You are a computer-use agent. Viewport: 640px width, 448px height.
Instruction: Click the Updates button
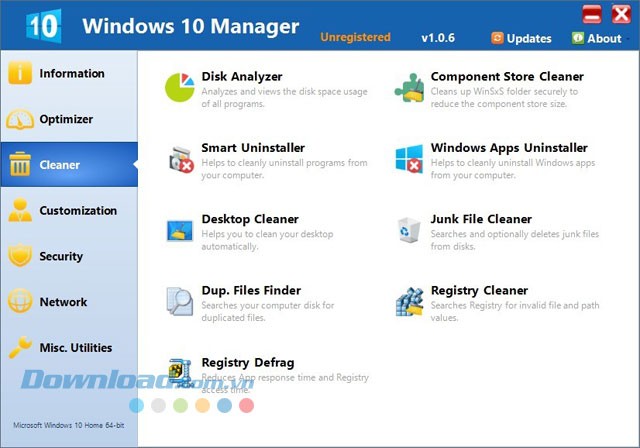click(x=521, y=38)
